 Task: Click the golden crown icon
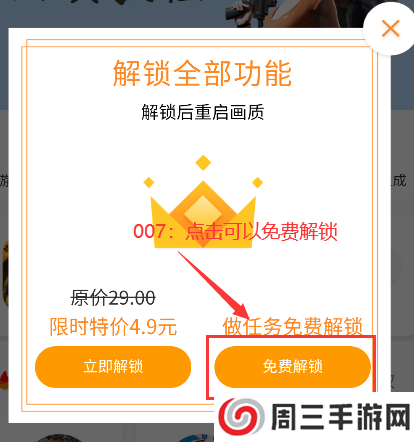(x=203, y=214)
